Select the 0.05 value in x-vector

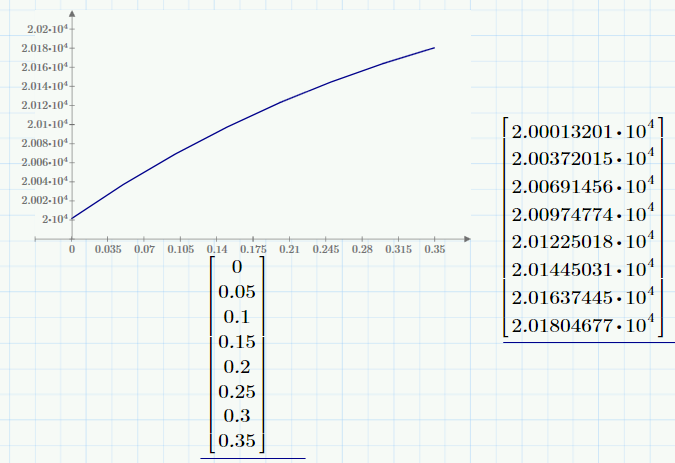(237, 292)
